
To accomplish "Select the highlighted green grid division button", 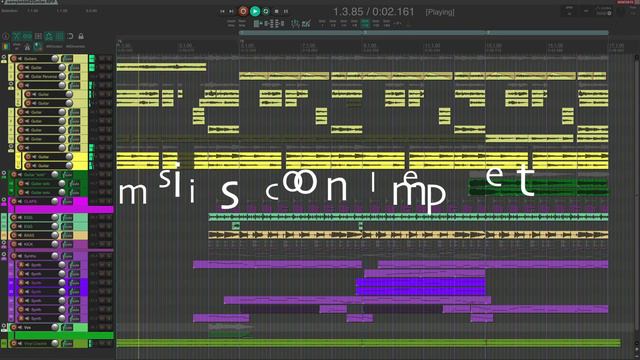I will tap(365, 23).
